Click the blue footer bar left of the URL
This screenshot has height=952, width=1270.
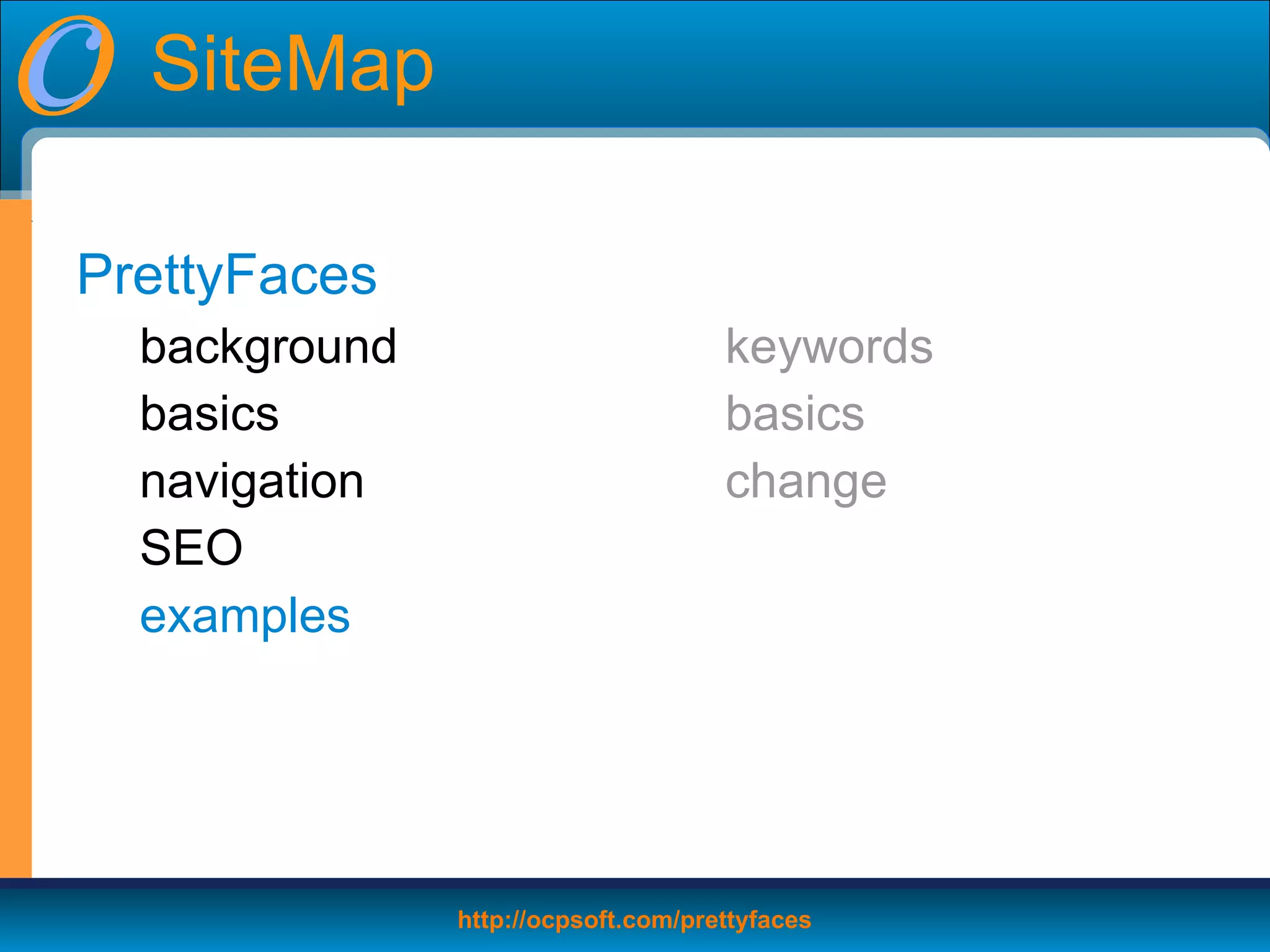[x=217, y=921]
